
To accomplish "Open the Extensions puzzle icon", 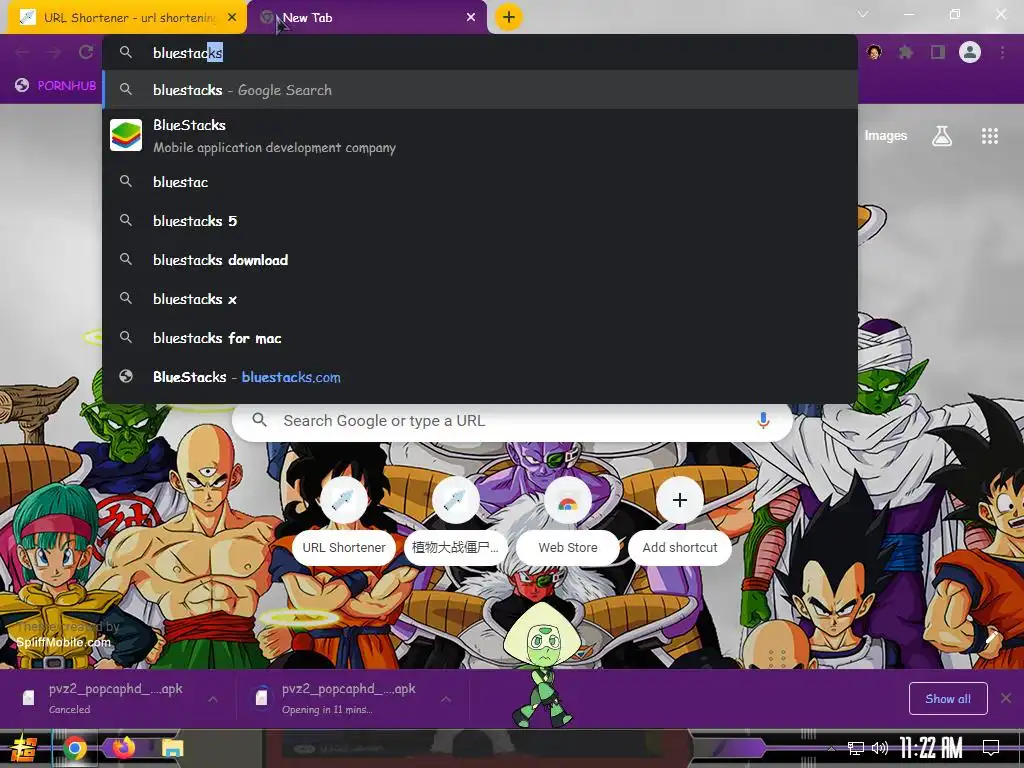I will pos(906,52).
